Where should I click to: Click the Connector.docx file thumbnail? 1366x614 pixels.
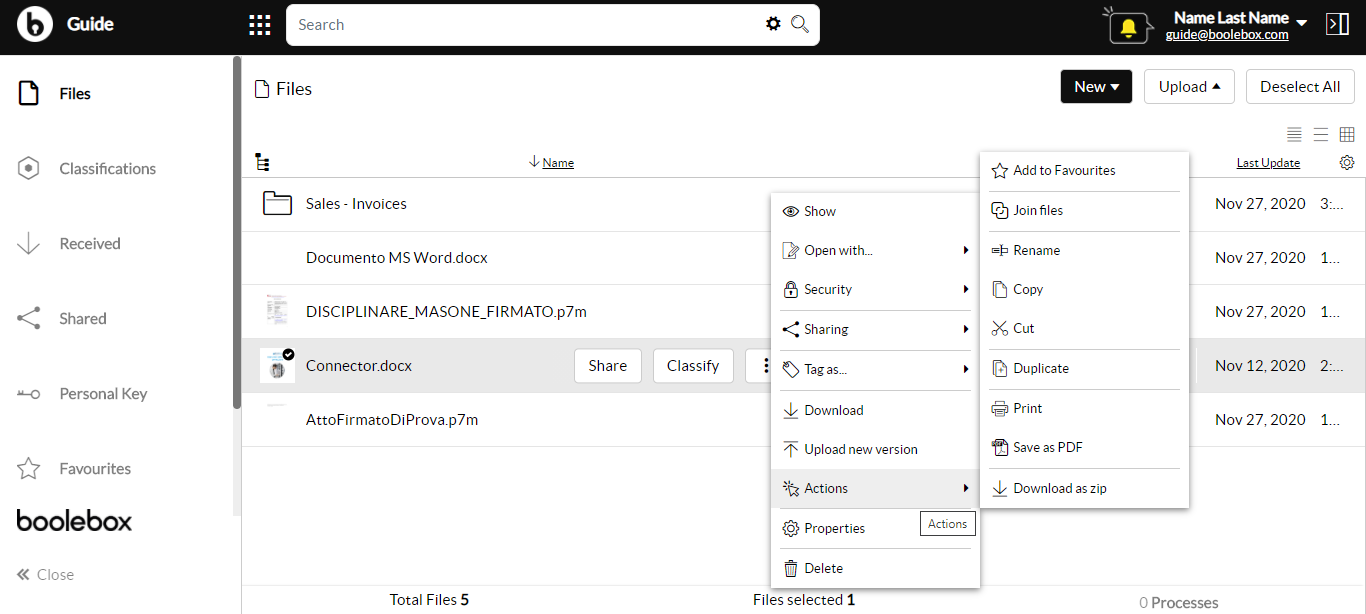coord(277,366)
